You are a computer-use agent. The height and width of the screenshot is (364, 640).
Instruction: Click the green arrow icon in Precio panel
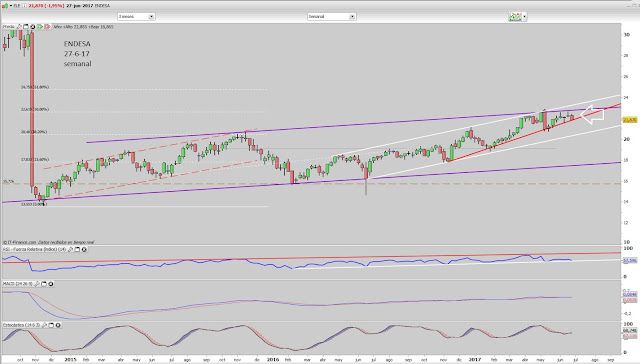coord(40,27)
